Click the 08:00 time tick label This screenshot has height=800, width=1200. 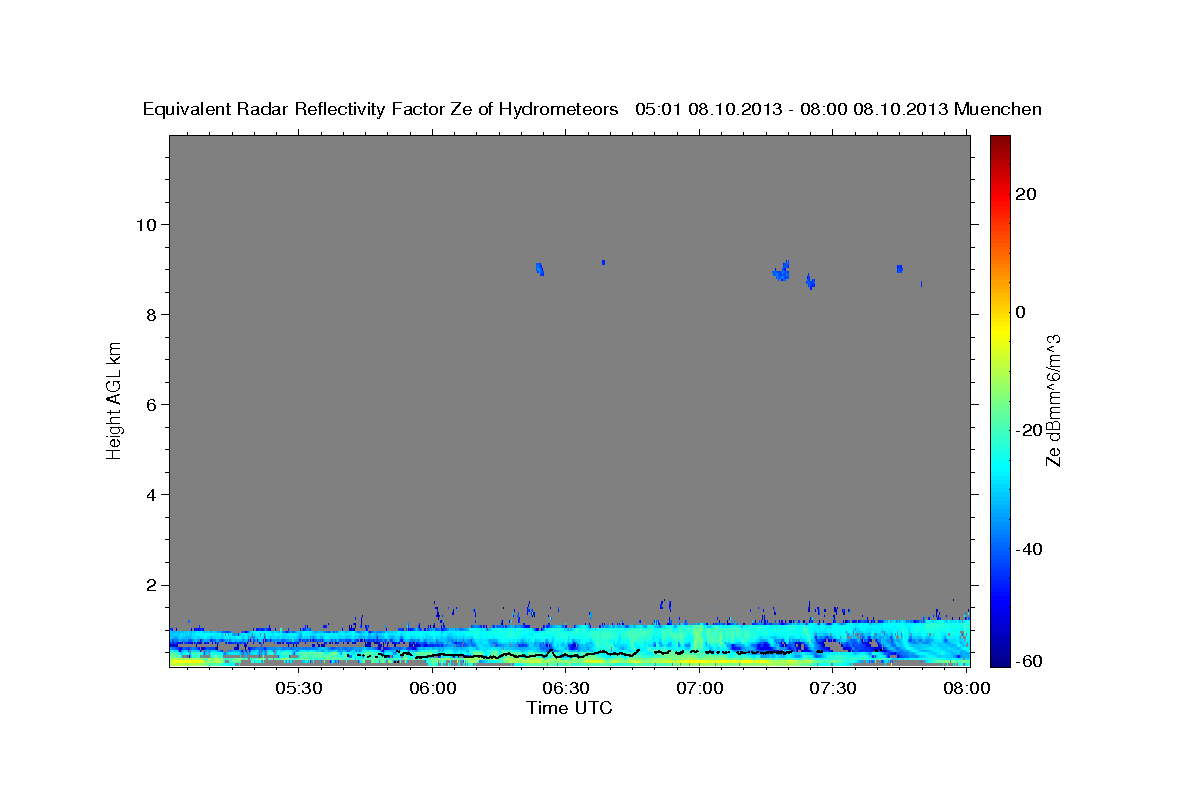(965, 689)
